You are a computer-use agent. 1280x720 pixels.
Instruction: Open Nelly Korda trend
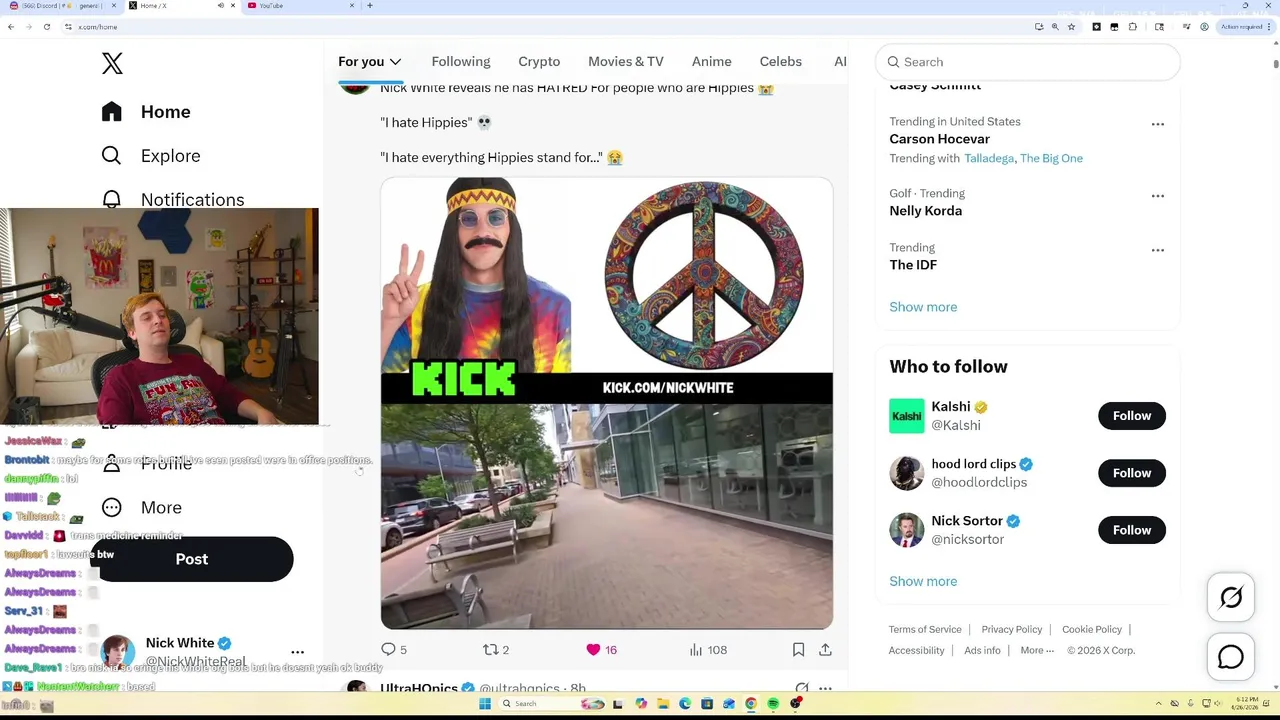click(926, 211)
